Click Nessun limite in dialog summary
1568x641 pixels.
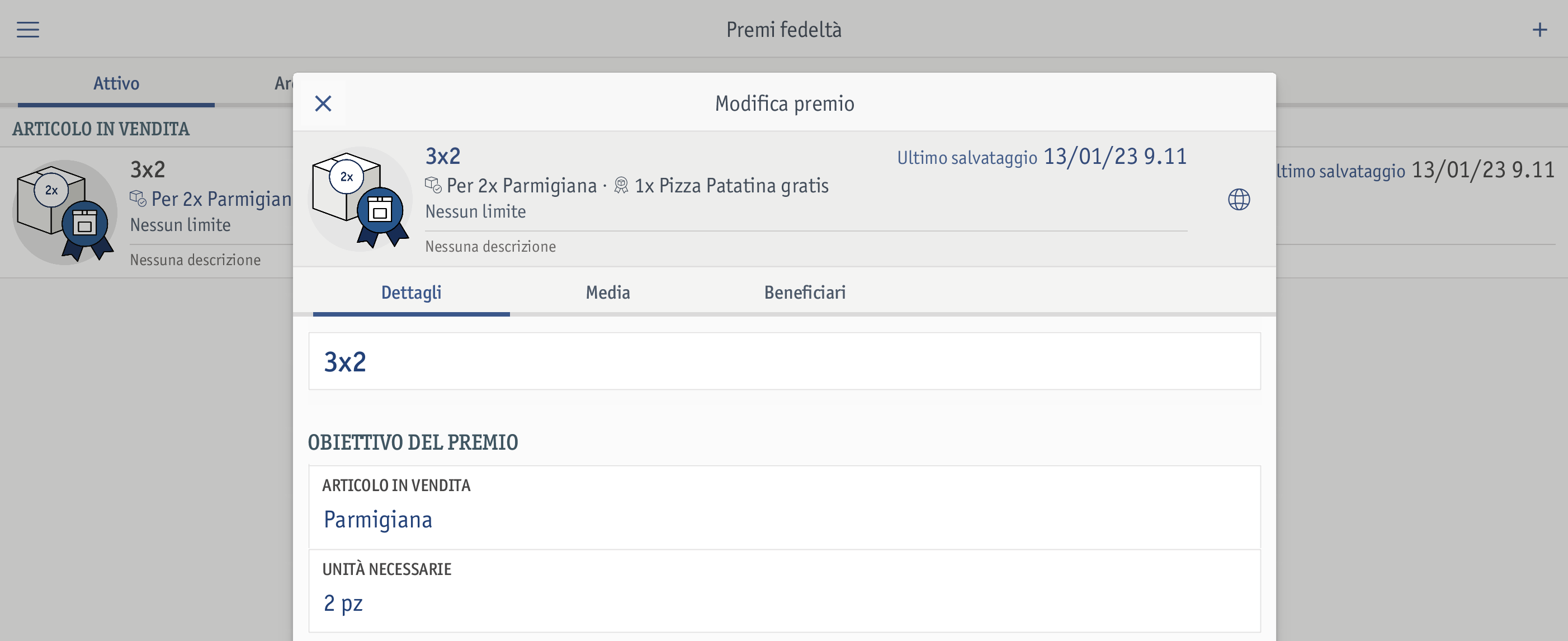point(475,211)
